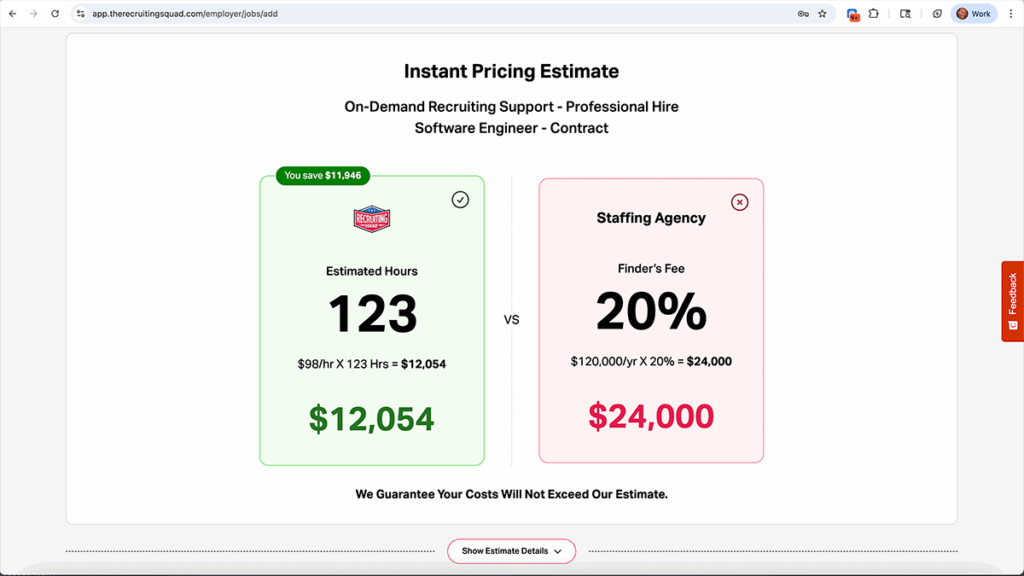Click the orange extension shortcut in the toolbar
Viewport: 1024px width, 576px height.
[855, 13]
